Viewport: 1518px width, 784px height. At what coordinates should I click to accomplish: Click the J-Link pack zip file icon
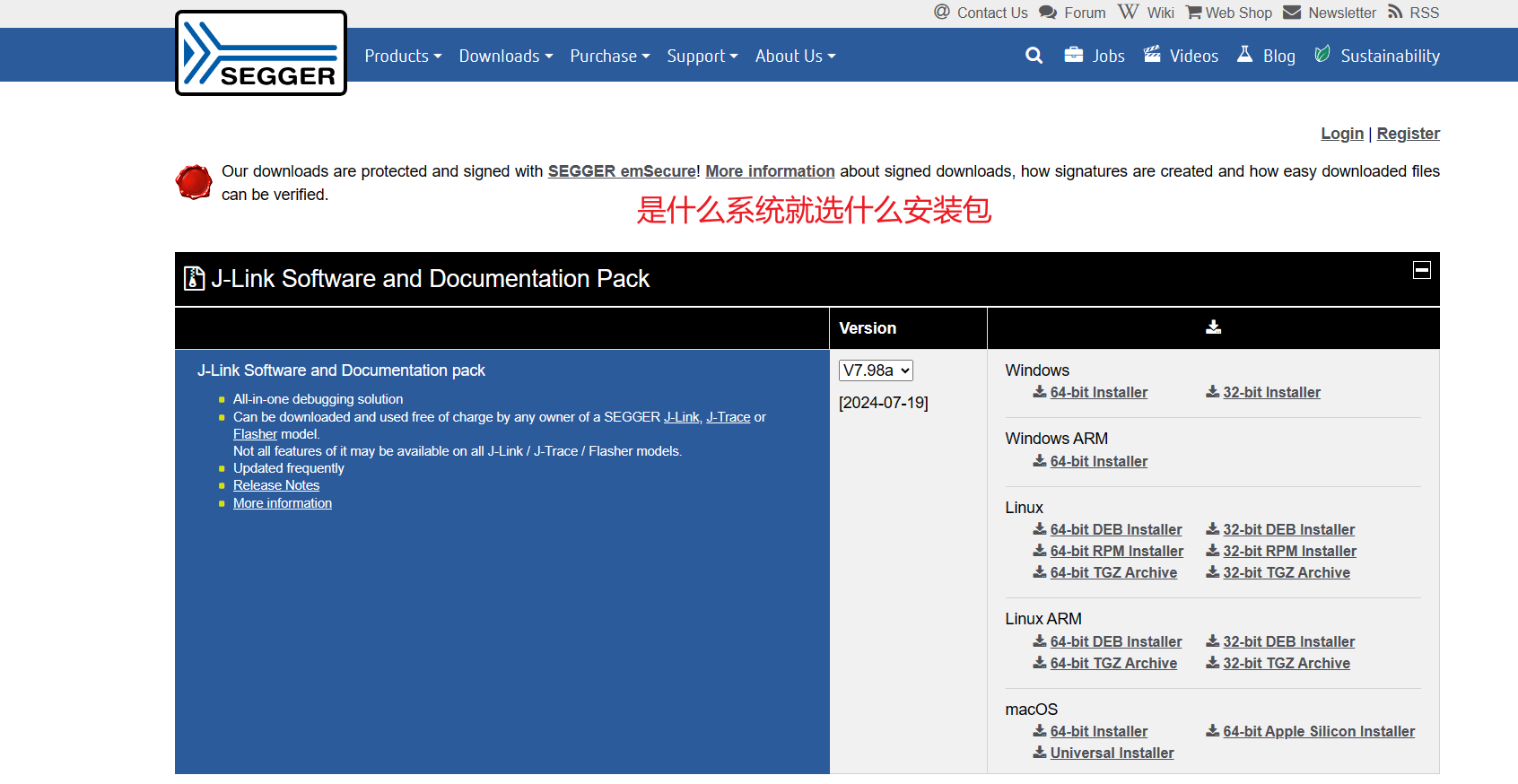click(194, 279)
